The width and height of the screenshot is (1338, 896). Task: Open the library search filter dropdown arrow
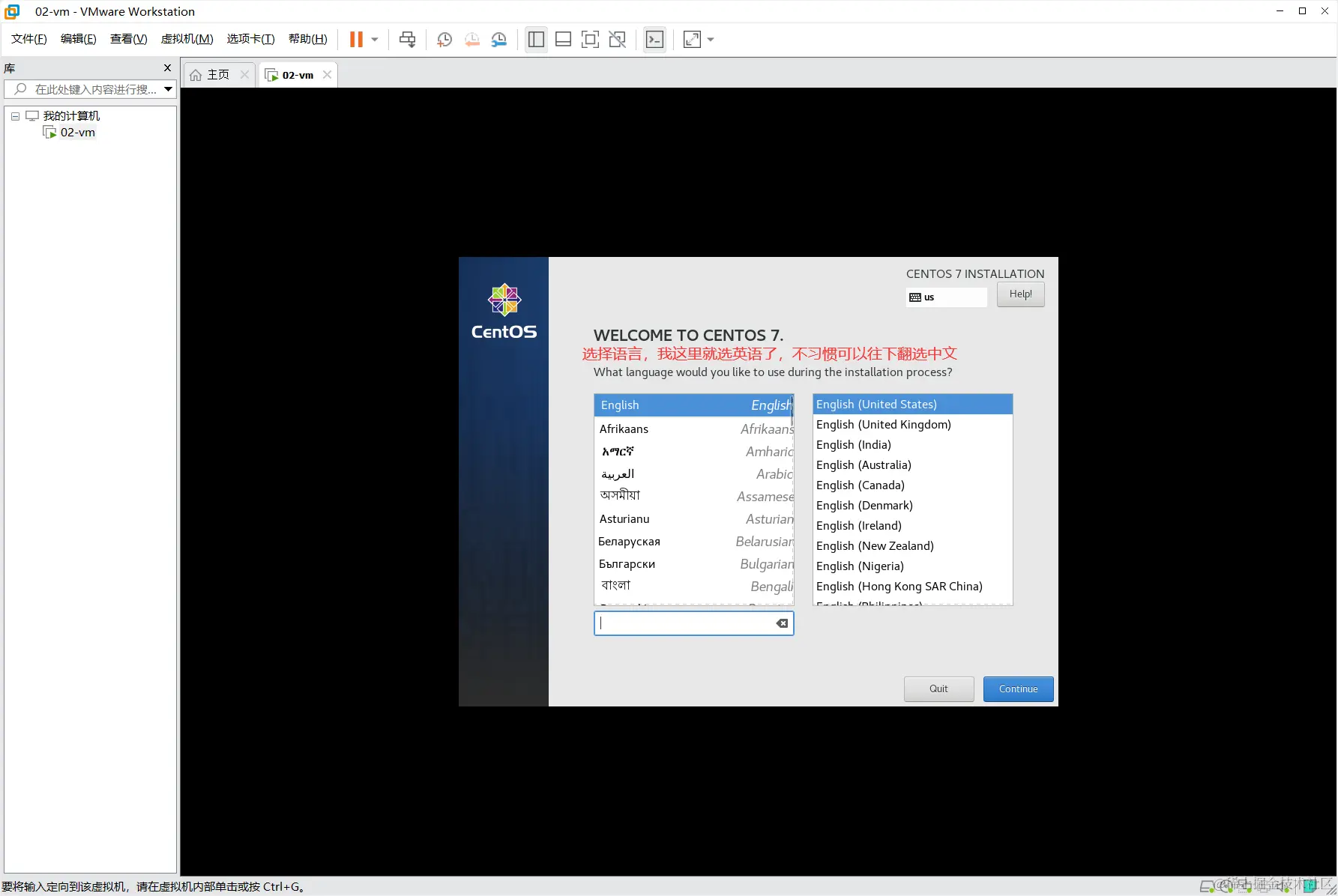point(168,89)
